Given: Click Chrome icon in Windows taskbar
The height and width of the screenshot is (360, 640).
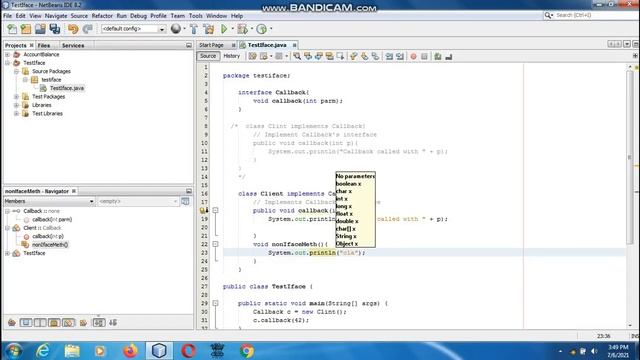Looking at the screenshot, I should pyautogui.click(x=247, y=351).
